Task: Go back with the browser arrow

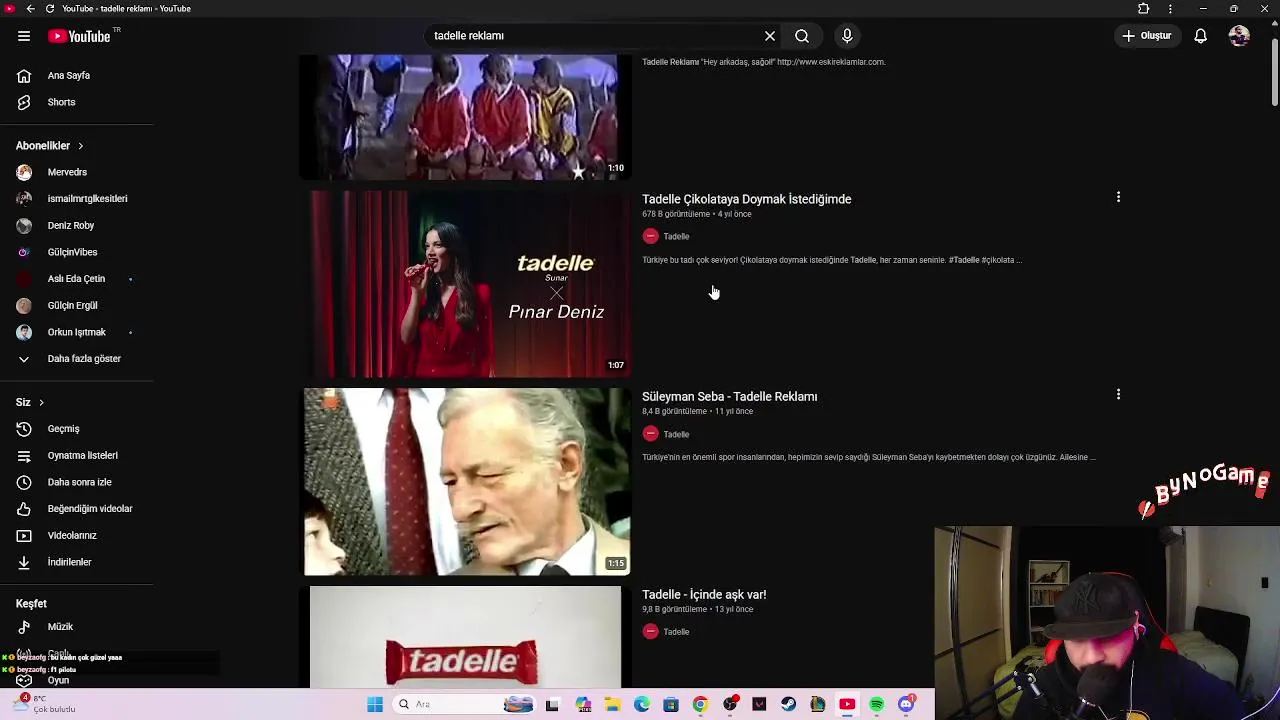Action: click(30, 8)
